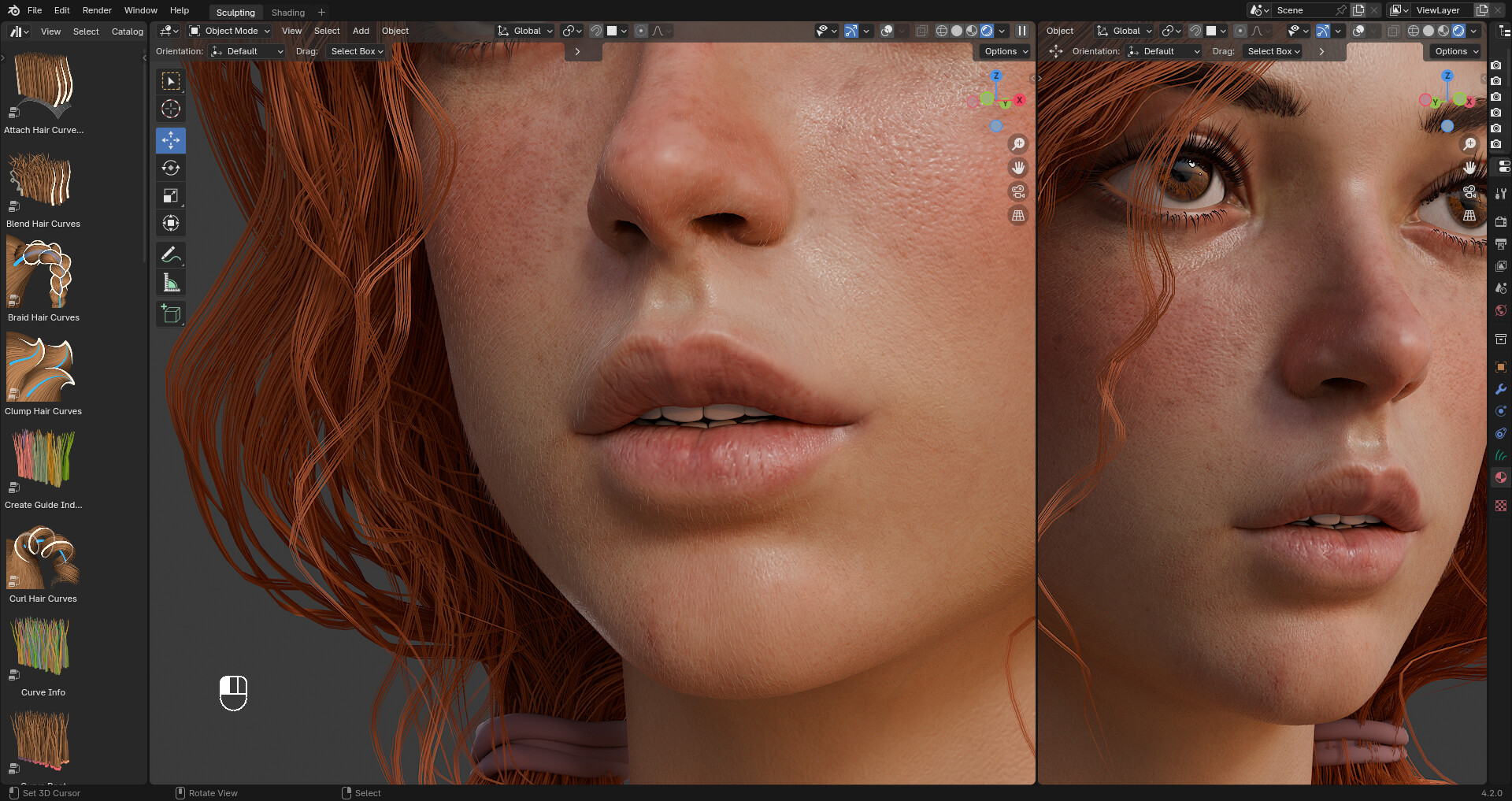This screenshot has width=1512, height=801.
Task: Open Material Properties in the properties sidebar
Action: coord(1502,477)
